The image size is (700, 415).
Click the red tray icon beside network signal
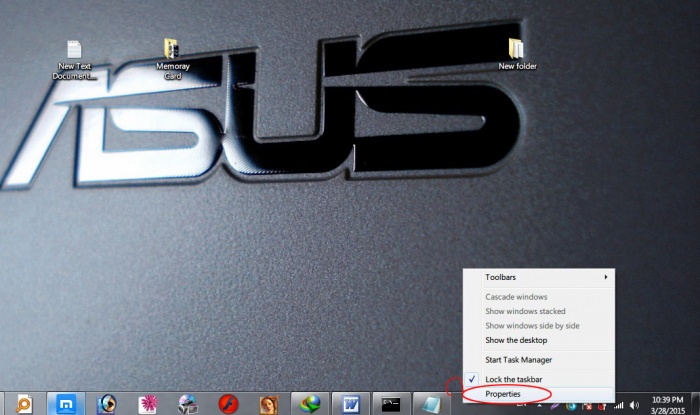click(x=602, y=406)
